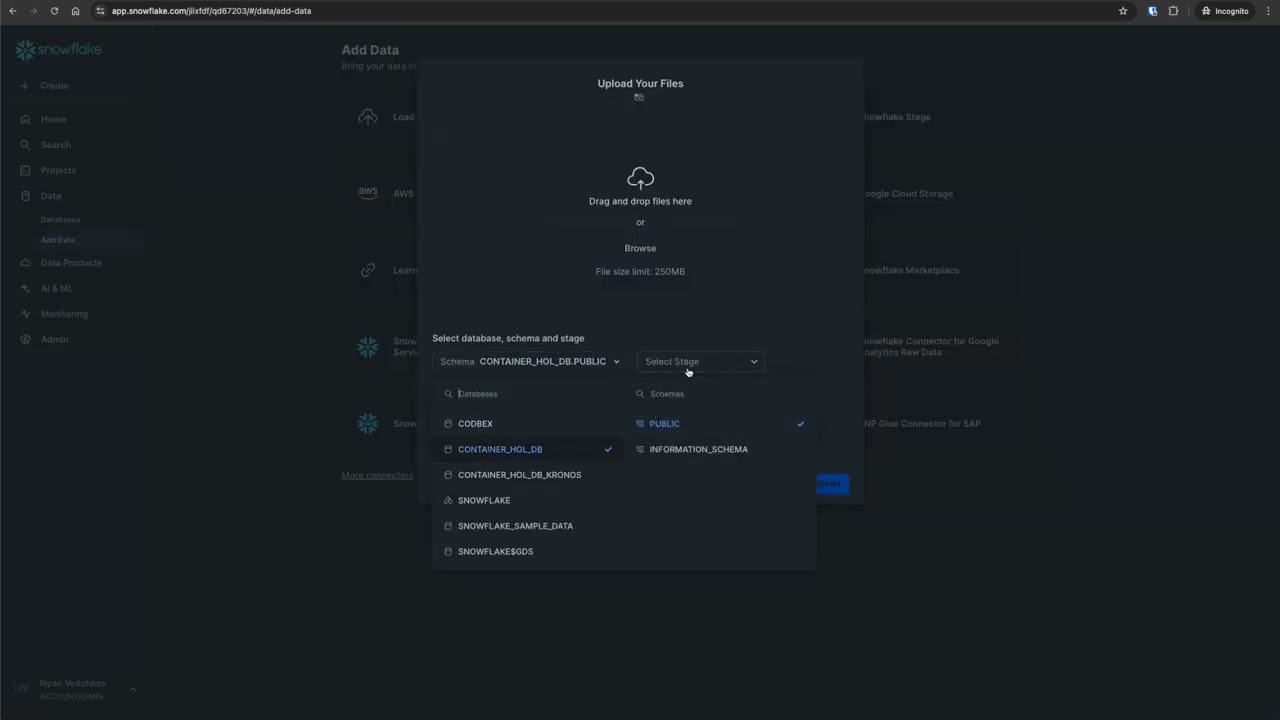Open the browser extensions puzzle icon

(x=1173, y=11)
